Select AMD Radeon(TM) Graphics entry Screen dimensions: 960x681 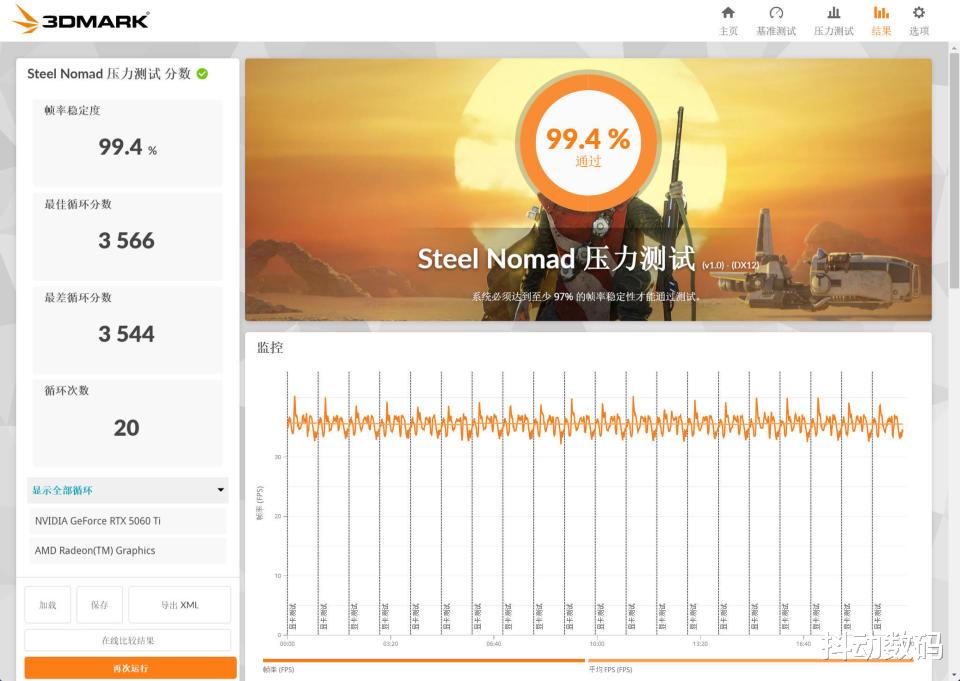(128, 551)
